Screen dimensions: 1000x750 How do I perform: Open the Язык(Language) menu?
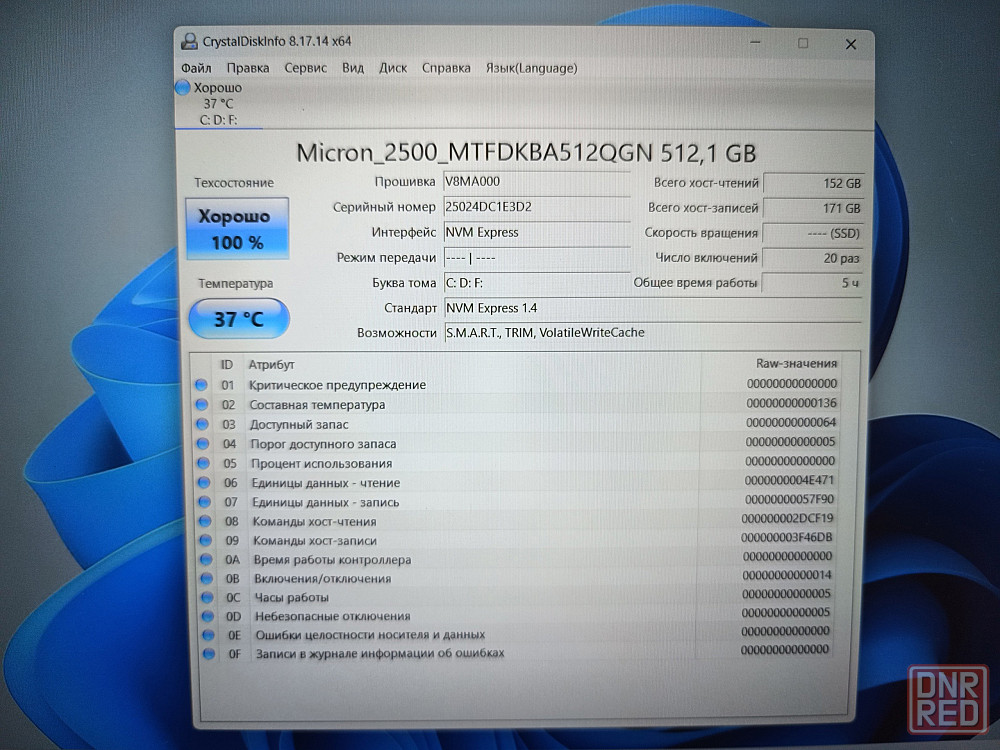(531, 68)
